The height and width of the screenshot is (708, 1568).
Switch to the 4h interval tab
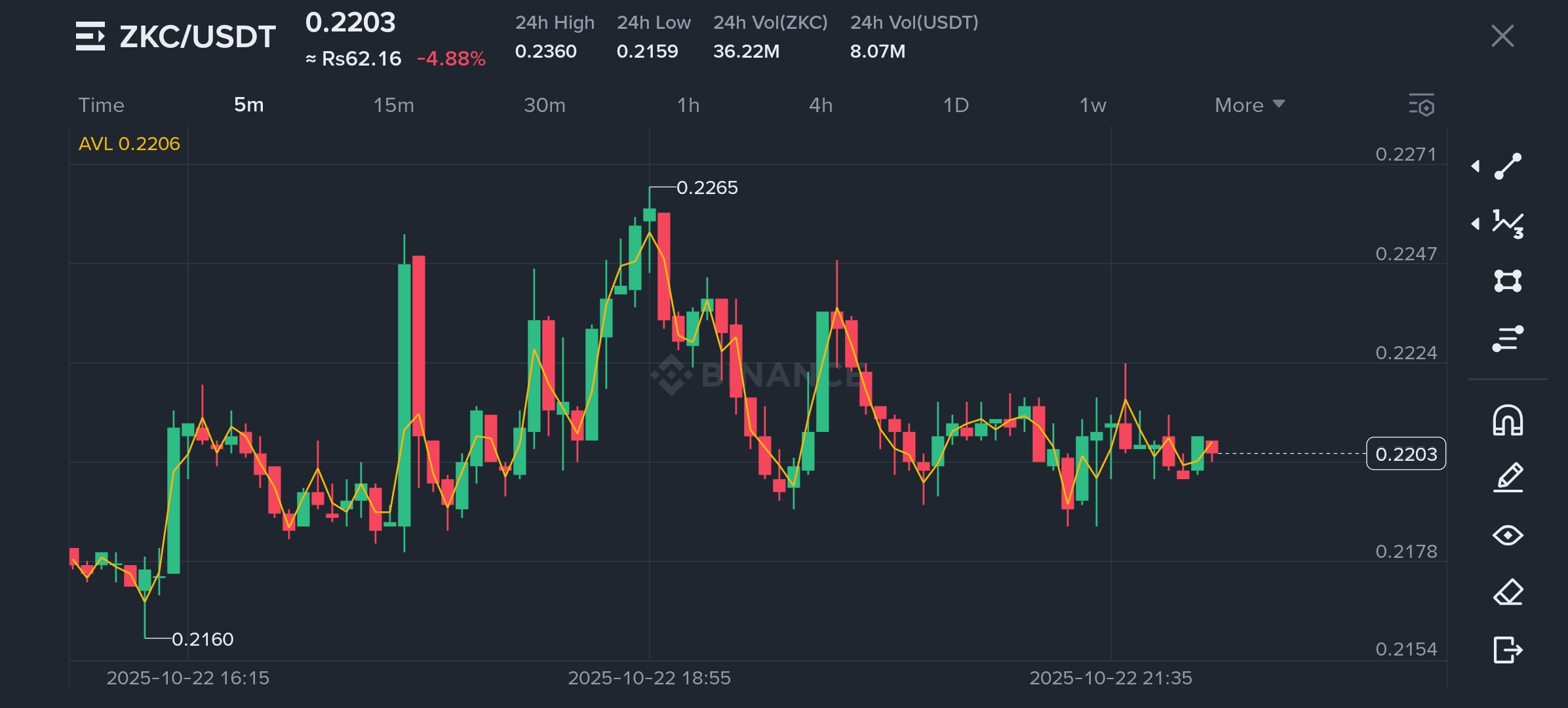point(821,105)
